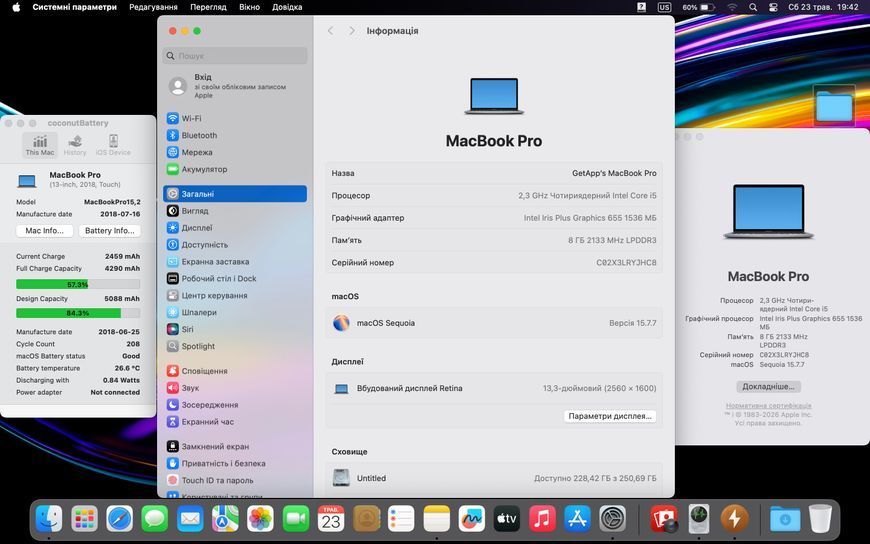Click the 60% battery status icon
Viewport: 870px width, 544px height.
698,7
